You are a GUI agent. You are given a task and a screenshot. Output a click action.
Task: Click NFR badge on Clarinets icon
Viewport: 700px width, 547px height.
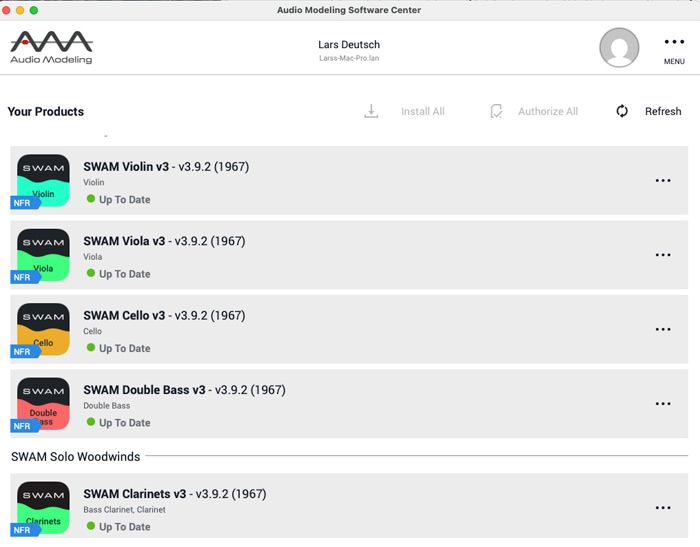25,530
